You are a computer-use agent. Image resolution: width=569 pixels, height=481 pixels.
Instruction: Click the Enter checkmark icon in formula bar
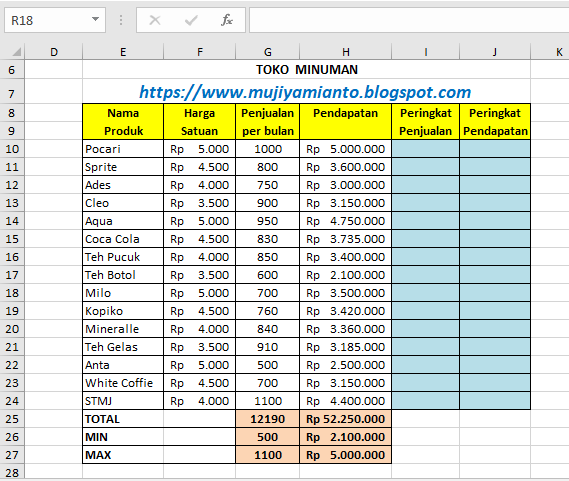tap(191, 20)
